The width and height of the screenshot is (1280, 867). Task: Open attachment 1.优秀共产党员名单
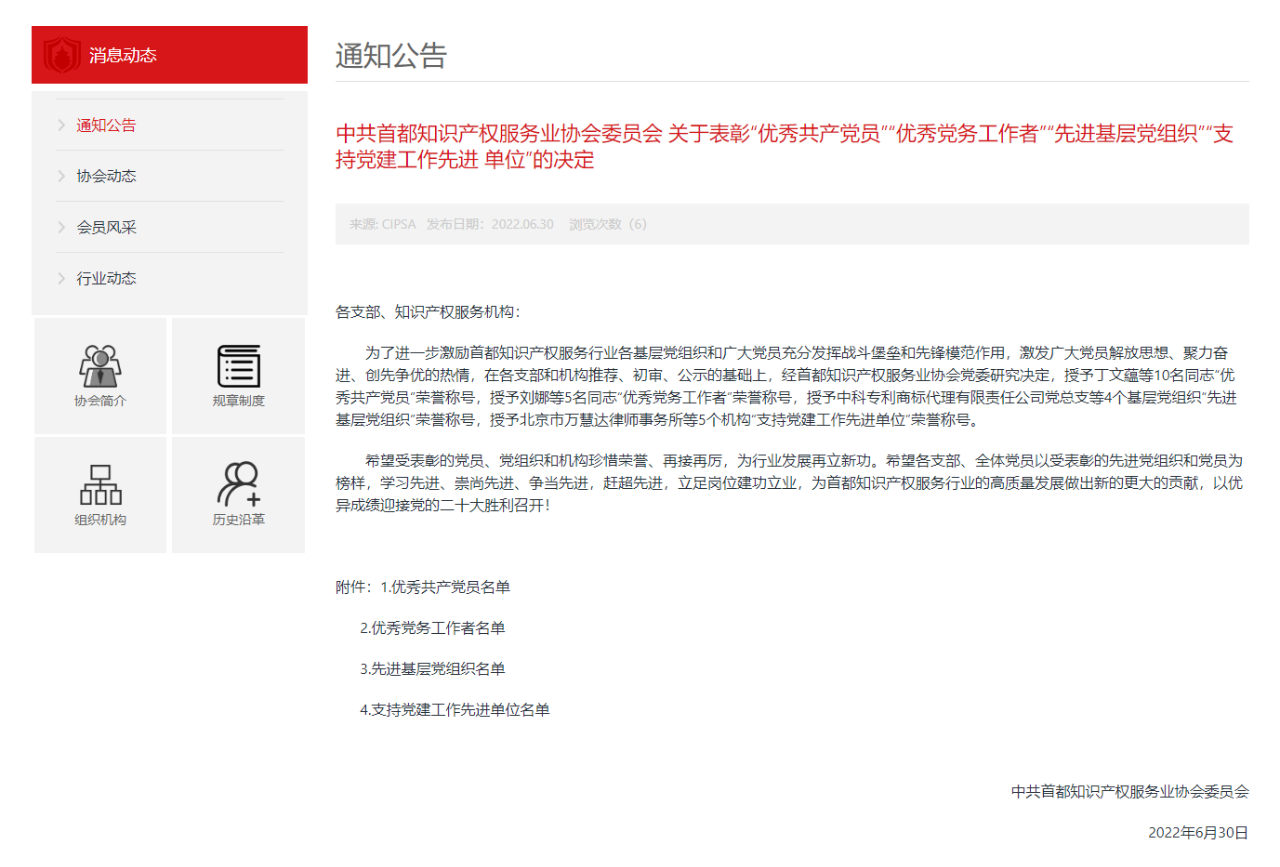pos(445,588)
